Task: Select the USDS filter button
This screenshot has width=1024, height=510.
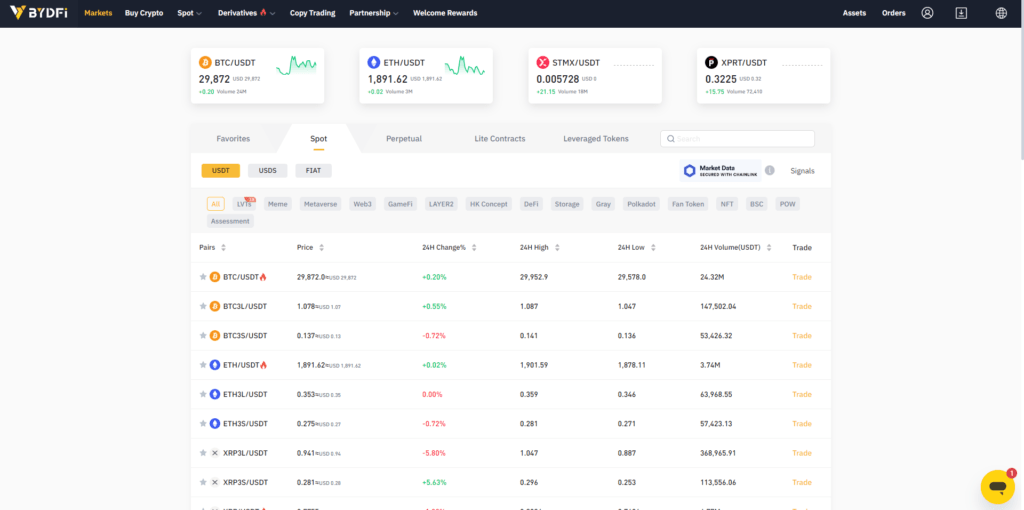Action: coord(268,170)
